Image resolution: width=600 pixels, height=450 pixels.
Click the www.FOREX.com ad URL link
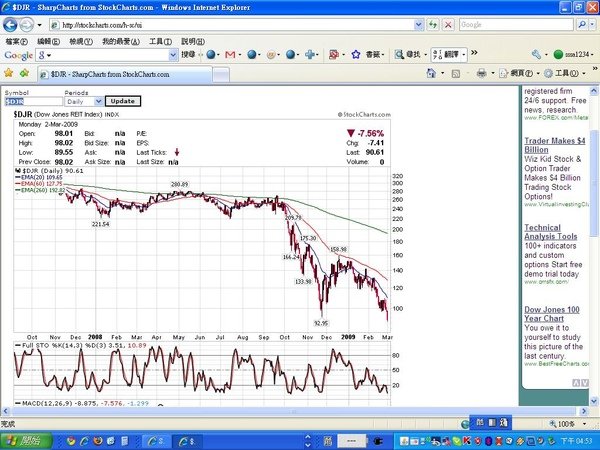(556, 118)
